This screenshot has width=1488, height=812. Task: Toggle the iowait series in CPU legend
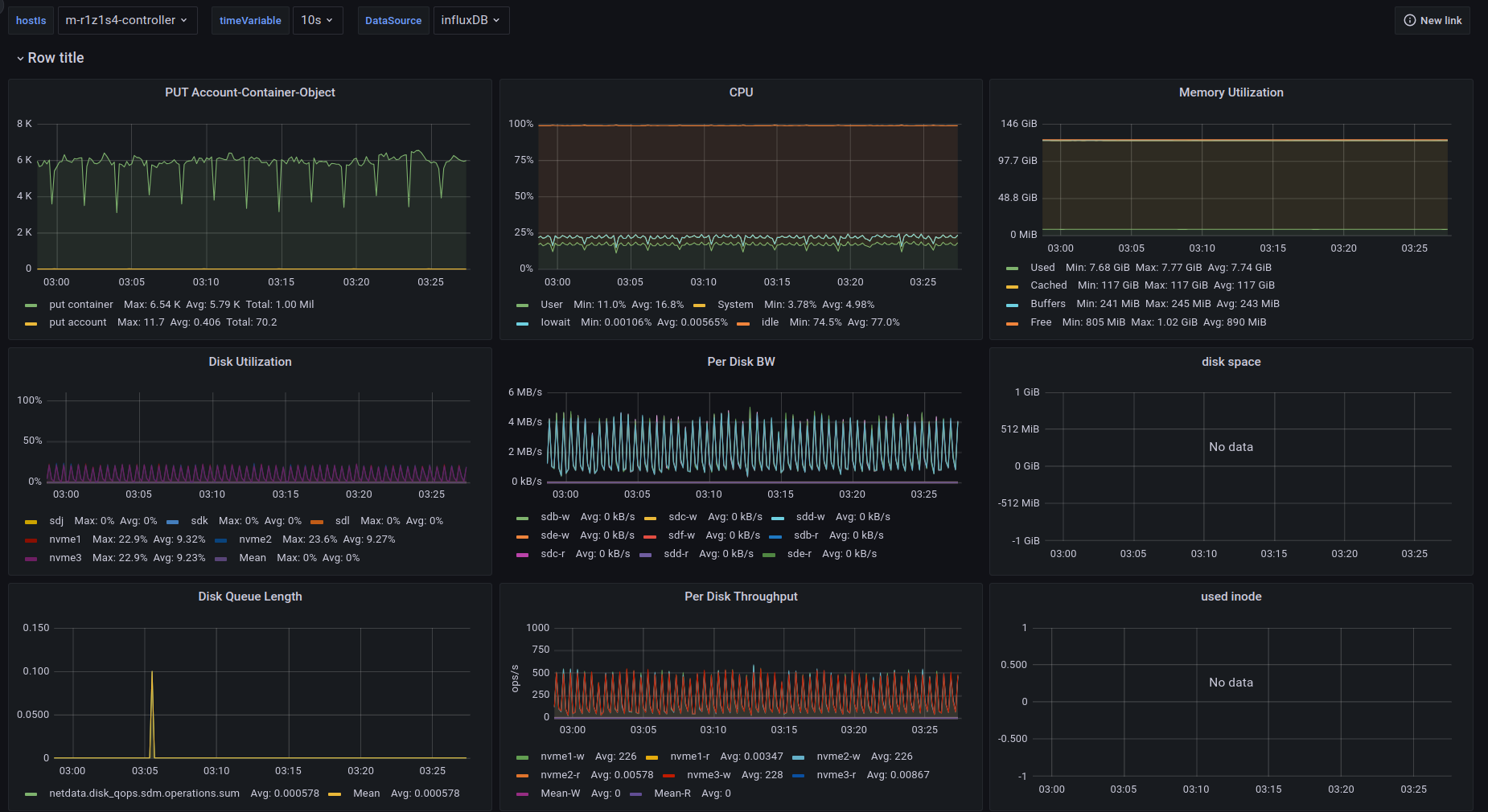coord(555,322)
